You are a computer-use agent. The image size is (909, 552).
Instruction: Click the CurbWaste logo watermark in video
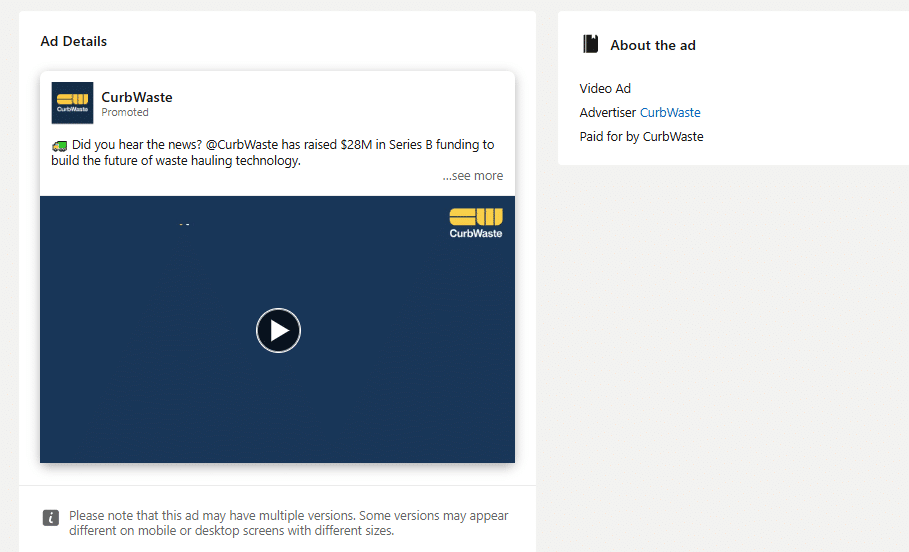tap(476, 222)
